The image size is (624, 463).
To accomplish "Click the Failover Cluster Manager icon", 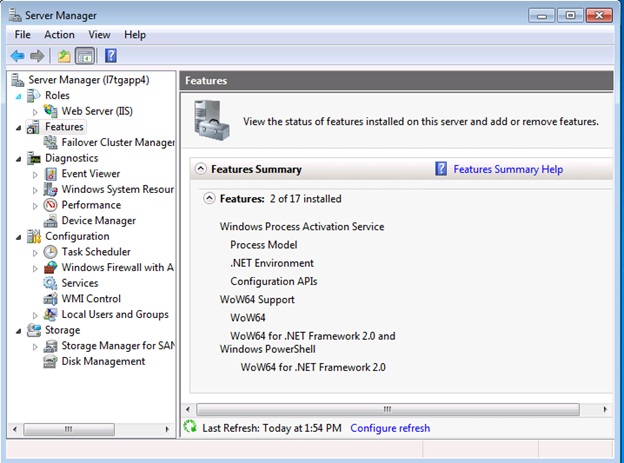I will point(50,143).
